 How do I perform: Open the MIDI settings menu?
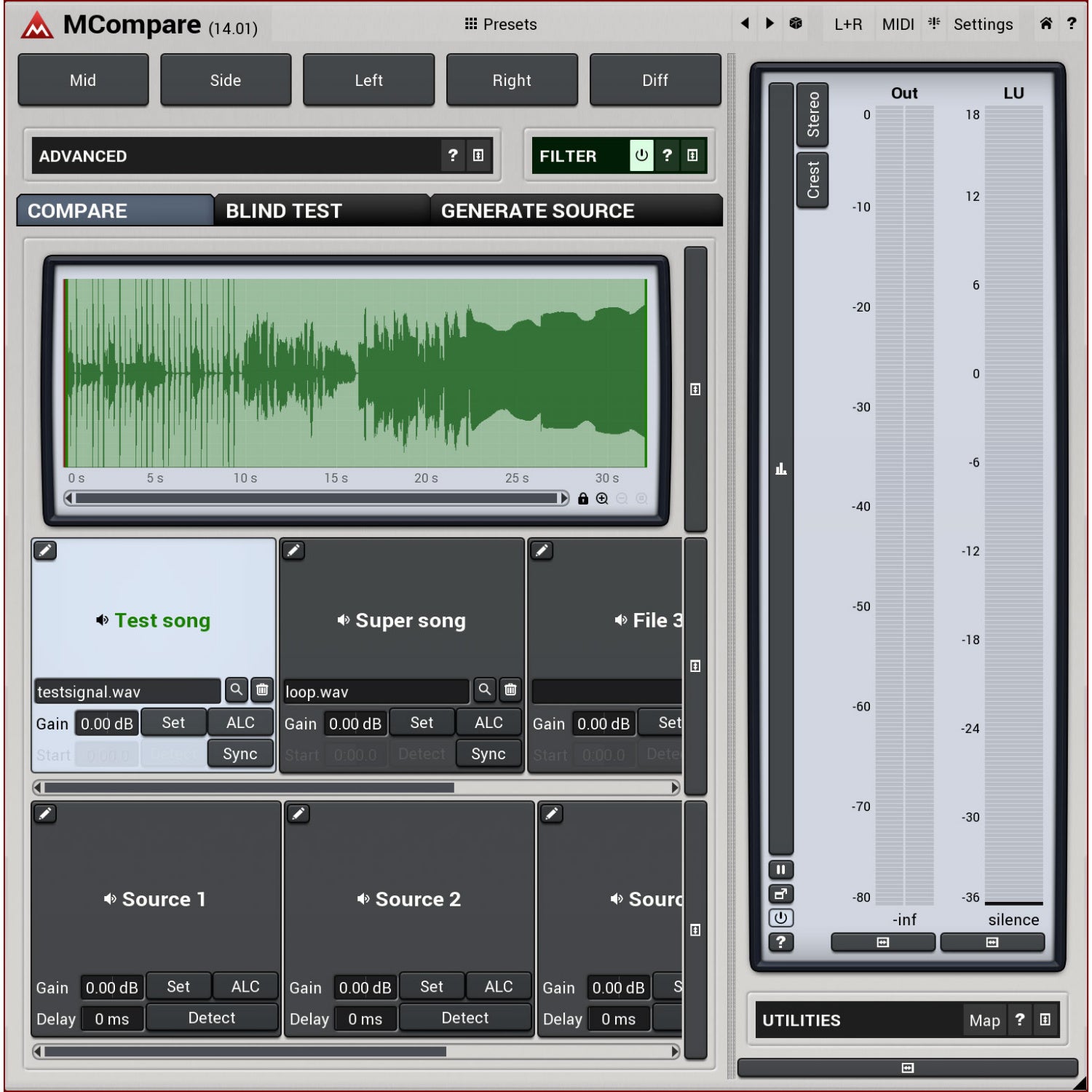[x=898, y=24]
